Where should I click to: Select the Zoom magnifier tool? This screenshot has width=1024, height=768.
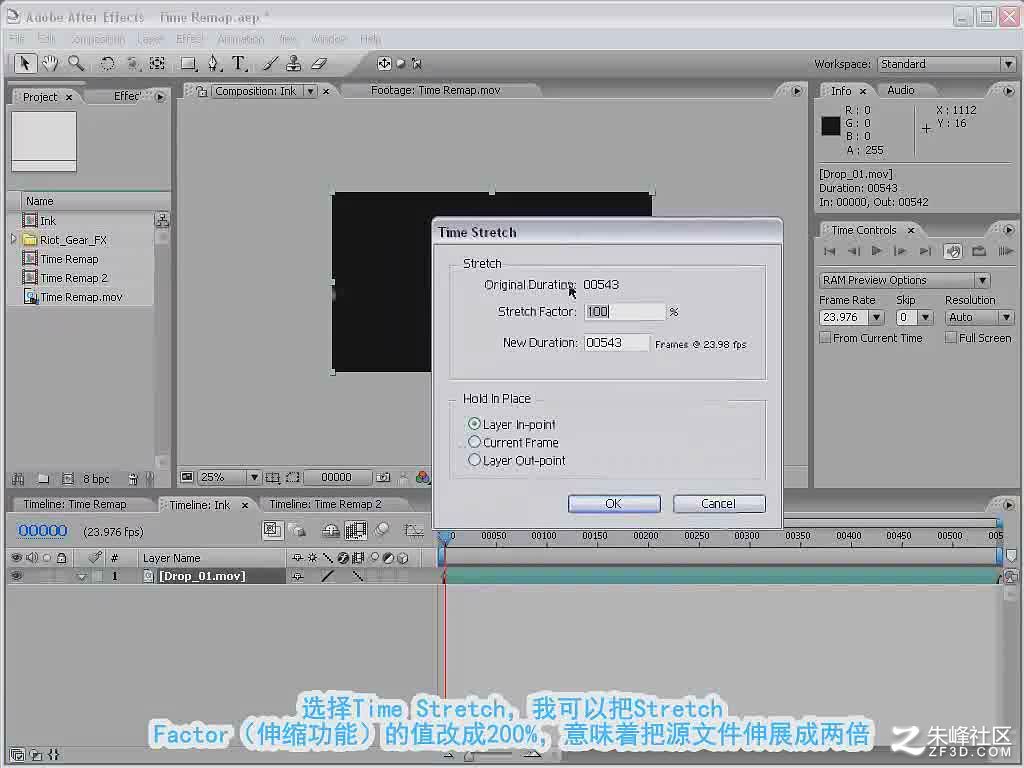coord(76,63)
